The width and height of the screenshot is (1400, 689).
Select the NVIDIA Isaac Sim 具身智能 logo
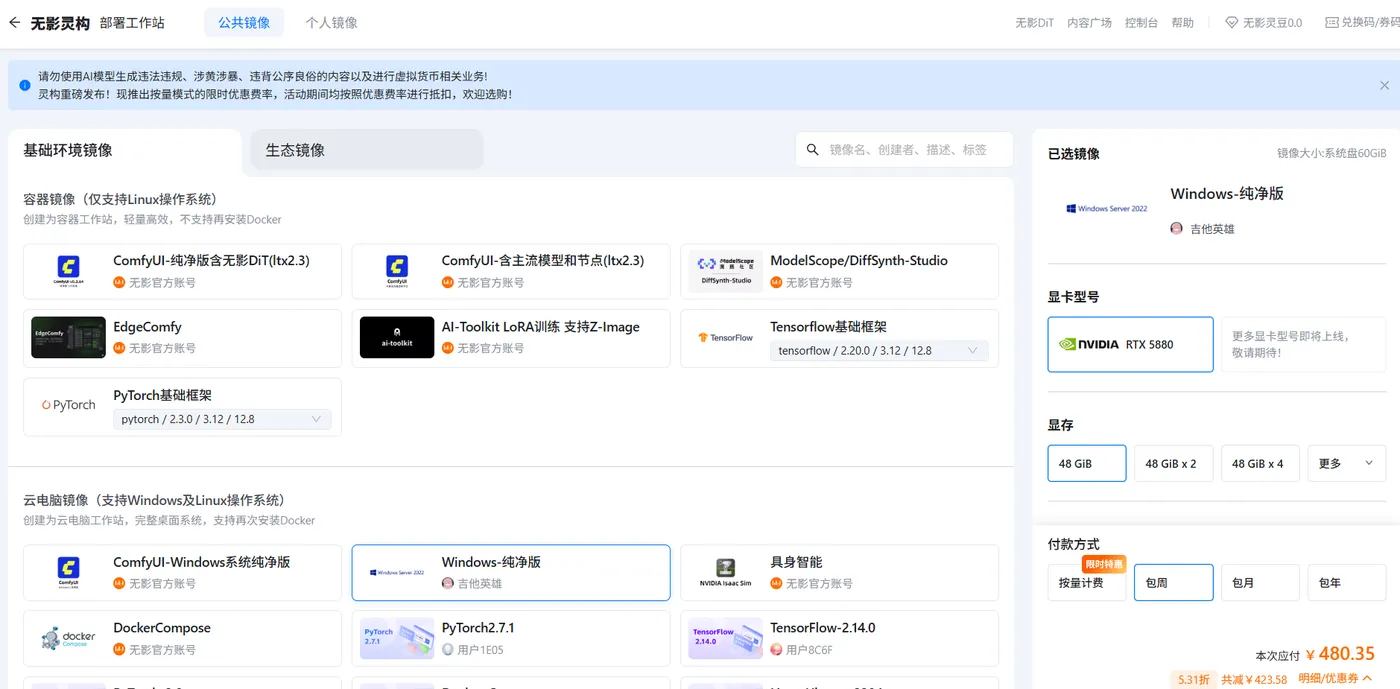tap(726, 573)
